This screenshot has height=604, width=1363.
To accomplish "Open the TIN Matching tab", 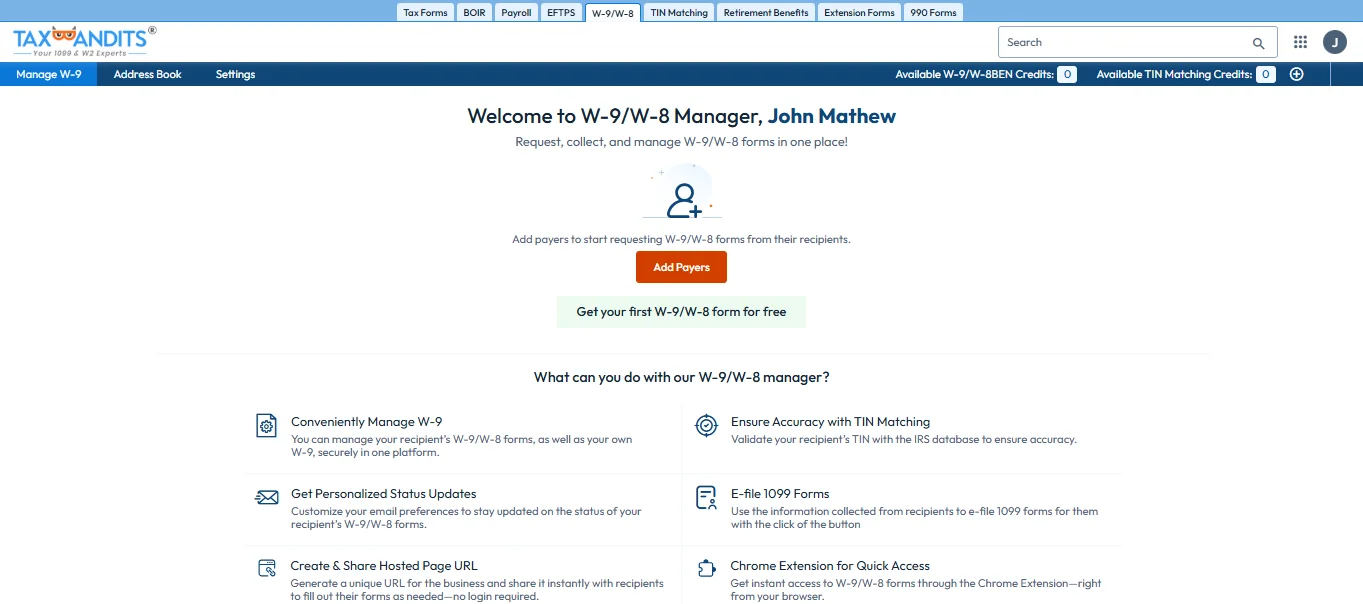I will (679, 13).
